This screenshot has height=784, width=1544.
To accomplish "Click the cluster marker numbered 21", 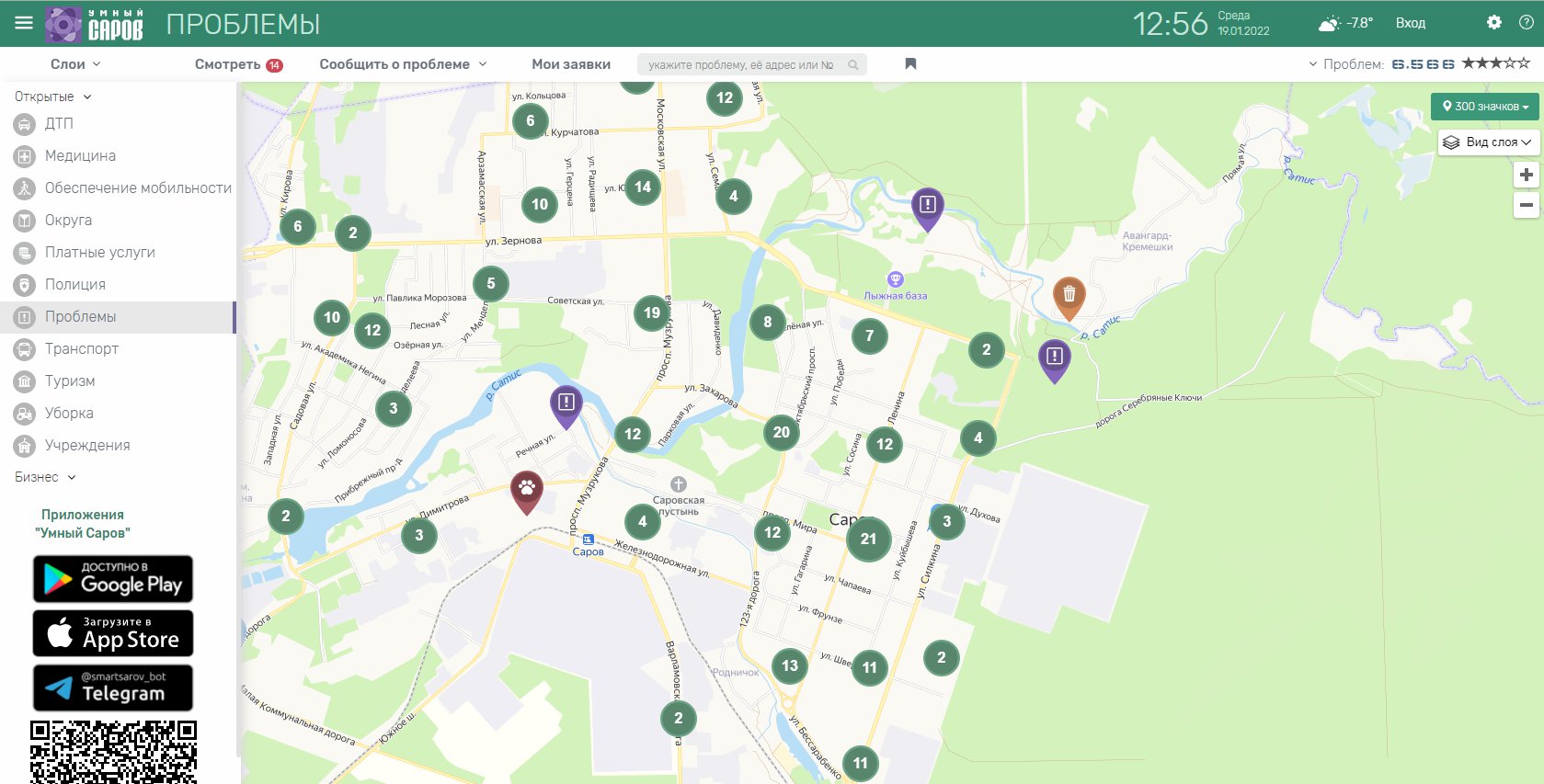I will pyautogui.click(x=868, y=540).
